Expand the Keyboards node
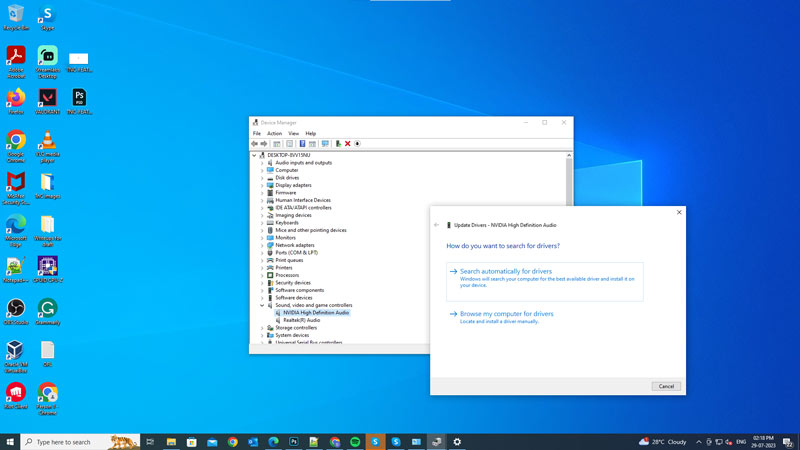This screenshot has height=450, width=800. coord(262,223)
